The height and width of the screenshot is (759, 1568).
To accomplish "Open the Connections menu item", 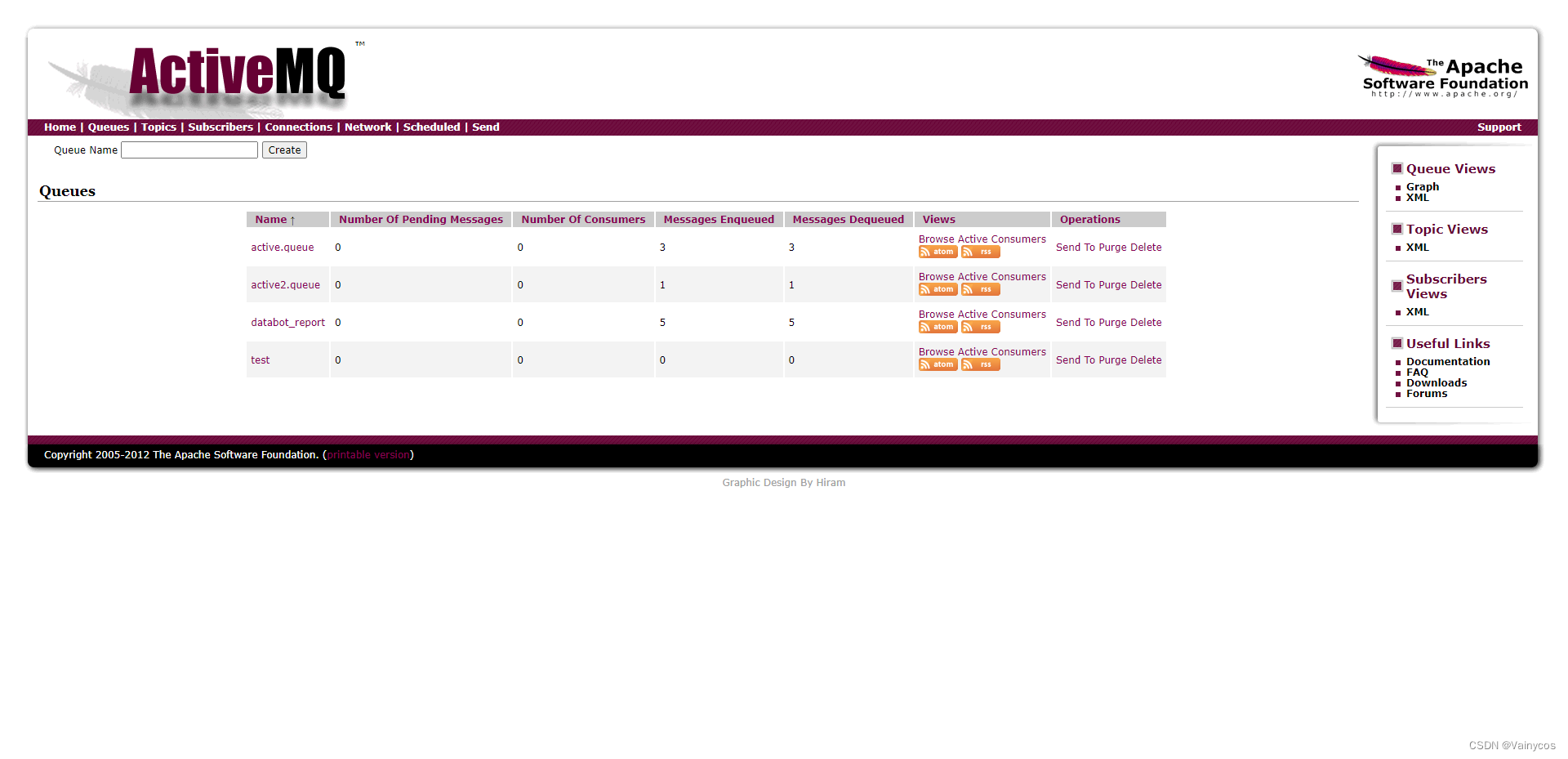I will (298, 127).
